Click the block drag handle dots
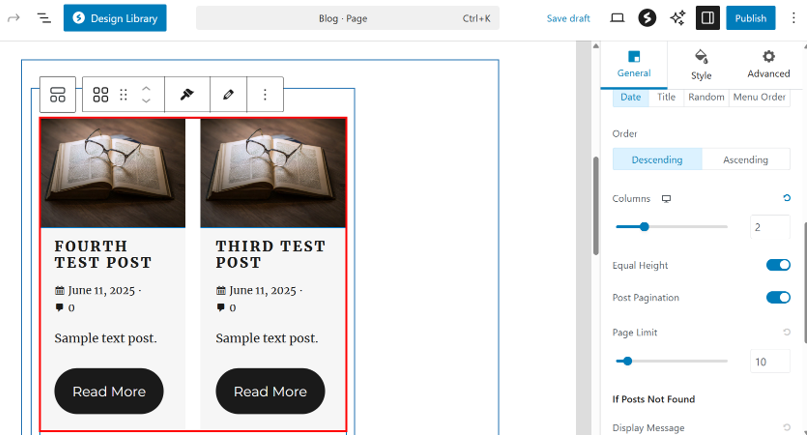 [124, 95]
